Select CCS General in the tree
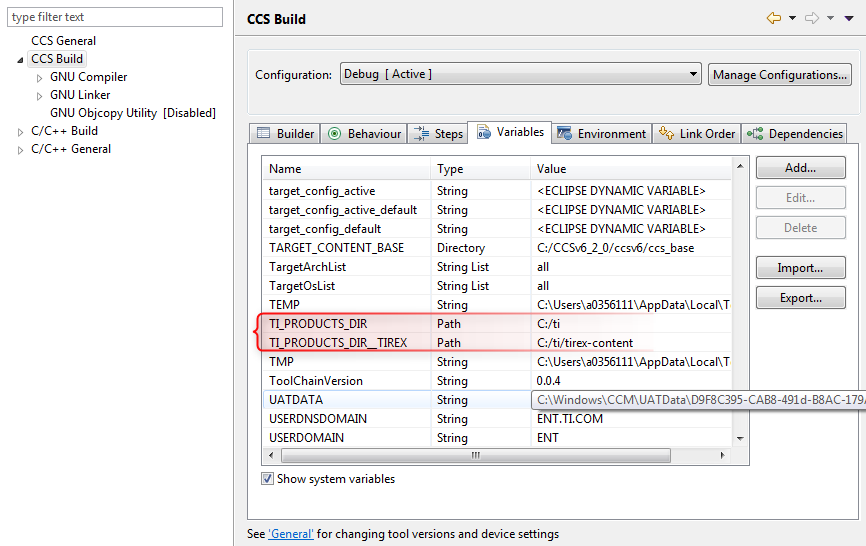 pos(63,41)
